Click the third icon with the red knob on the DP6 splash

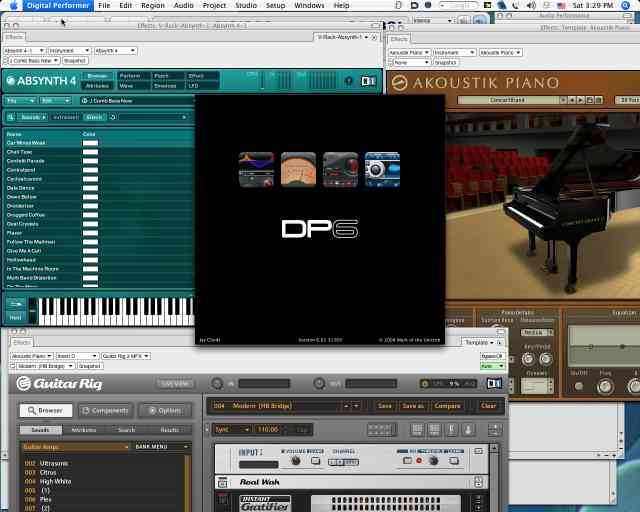[340, 169]
